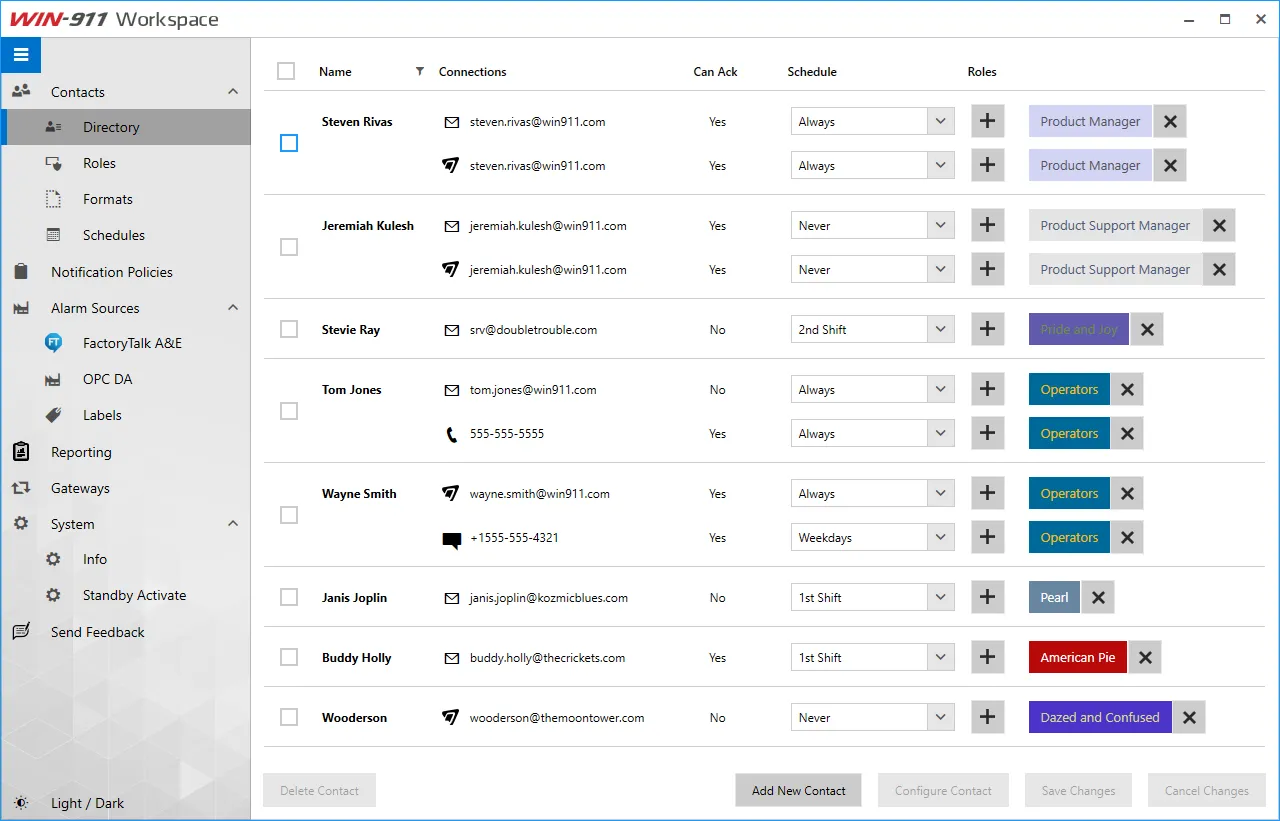
Task: Click the plus icon for Stevie Ray
Action: coord(987,329)
